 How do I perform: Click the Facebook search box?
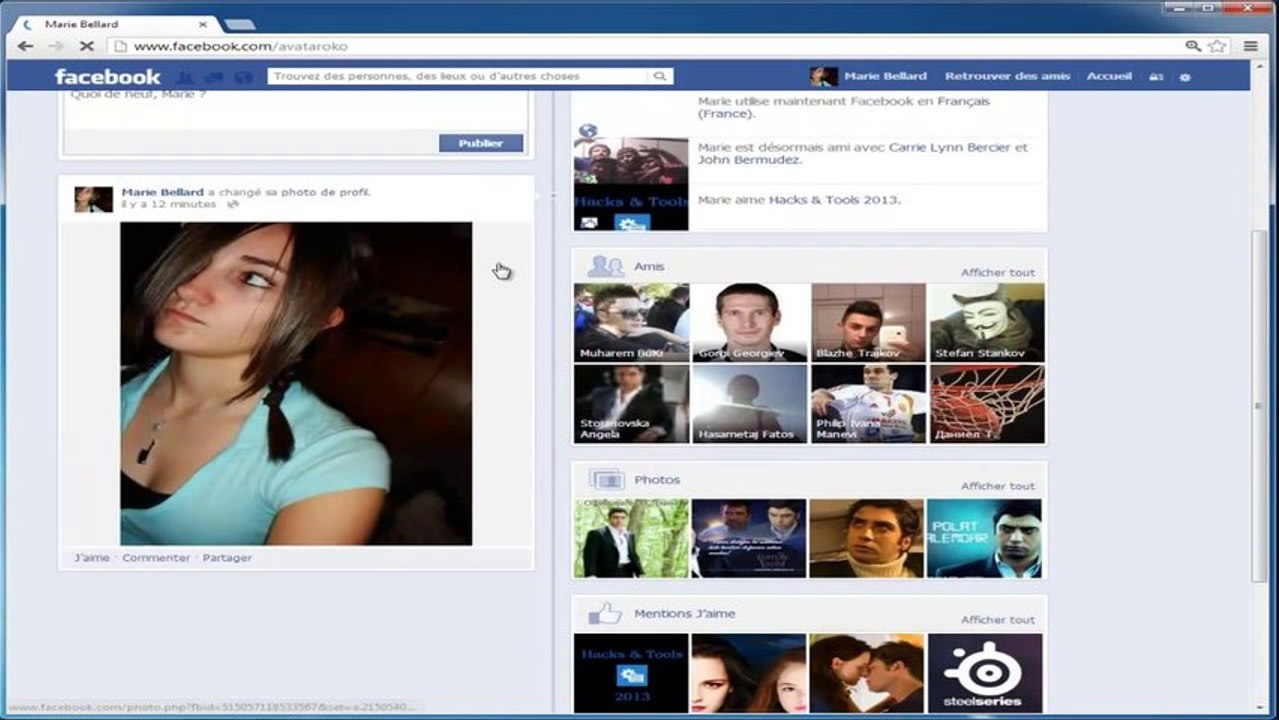pos(458,76)
